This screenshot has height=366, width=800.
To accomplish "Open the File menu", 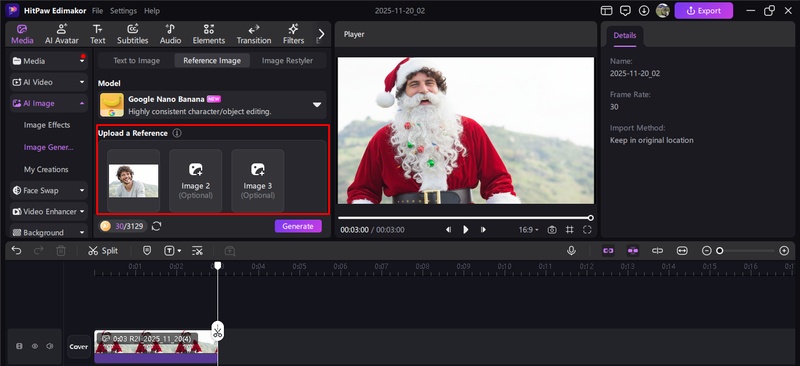I will [97, 11].
